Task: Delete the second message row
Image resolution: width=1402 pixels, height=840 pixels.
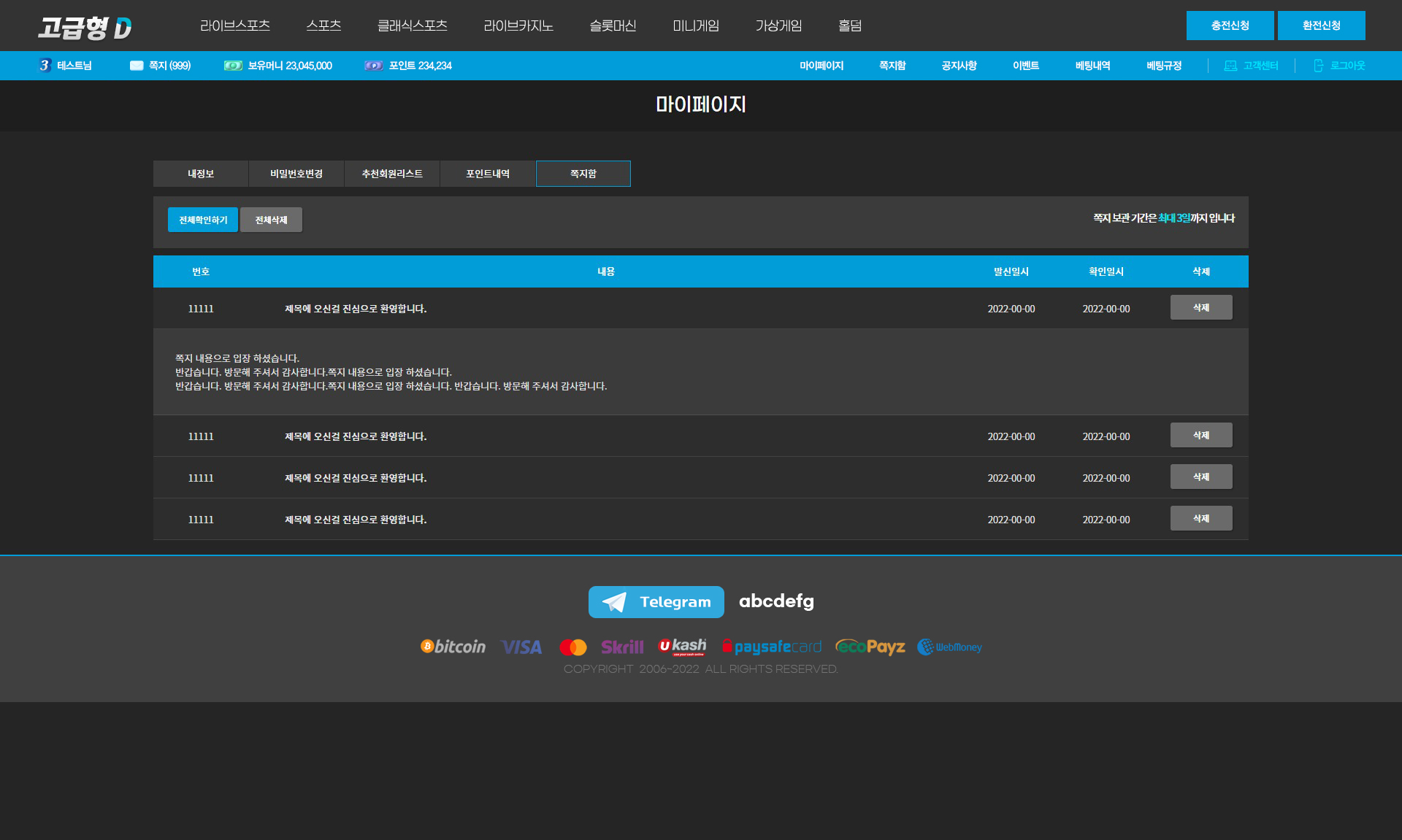Action: [1201, 435]
